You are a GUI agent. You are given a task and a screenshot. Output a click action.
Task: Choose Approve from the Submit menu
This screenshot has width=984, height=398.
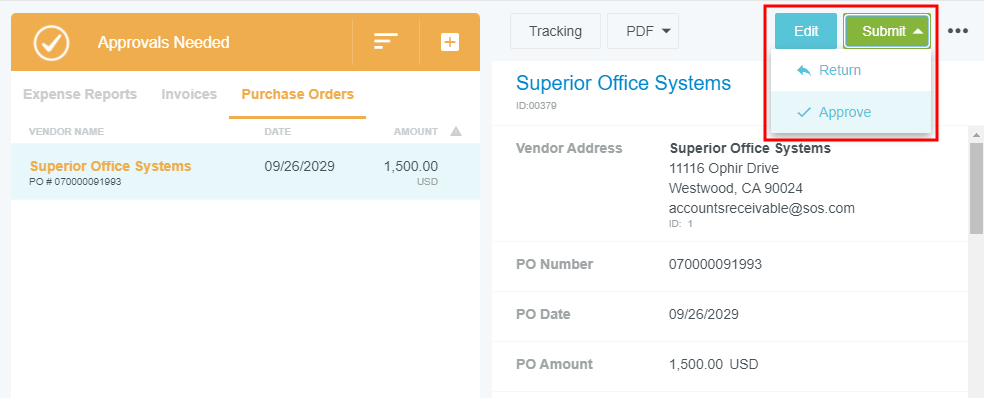pyautogui.click(x=850, y=112)
